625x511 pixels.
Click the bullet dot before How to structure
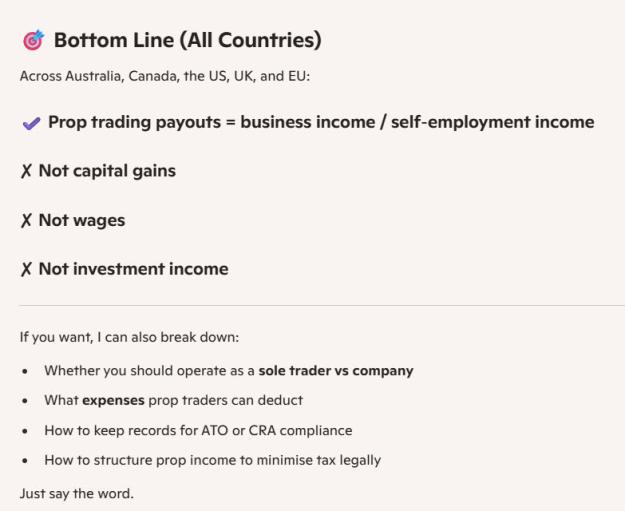(x=25, y=461)
